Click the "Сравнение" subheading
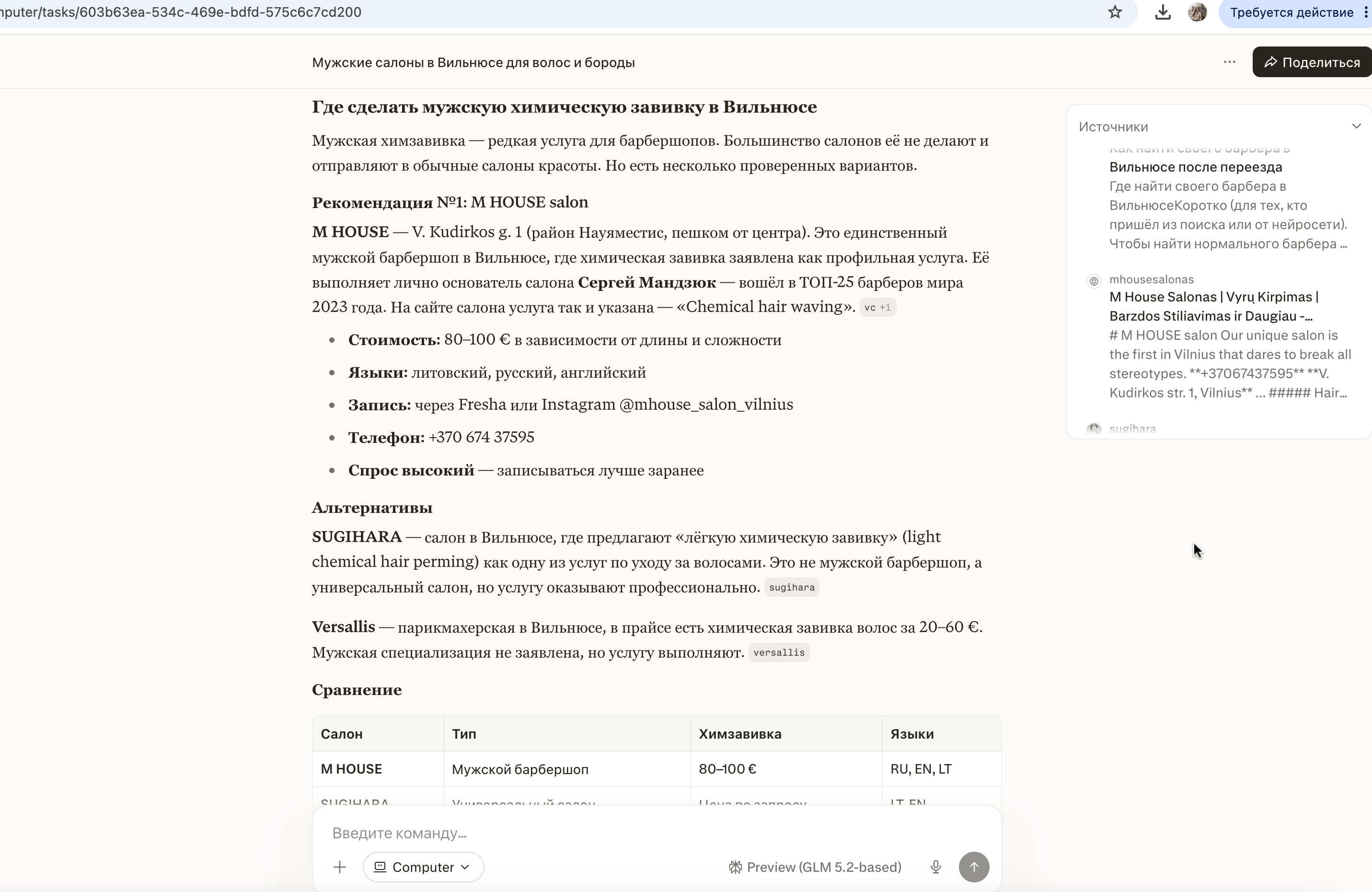This screenshot has width=1372, height=892. (x=357, y=690)
